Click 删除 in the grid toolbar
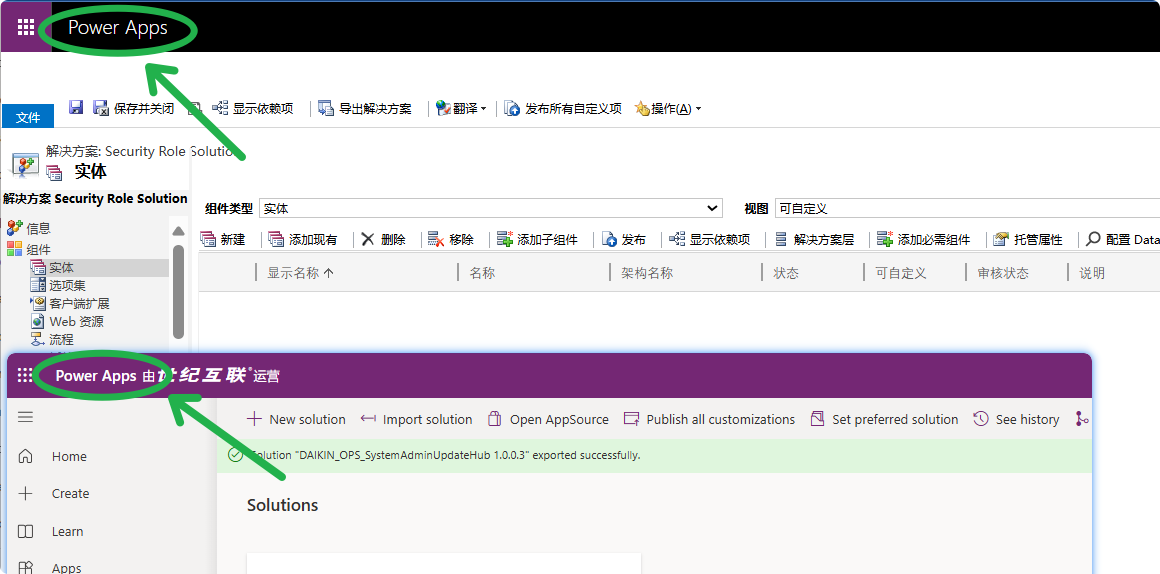Image resolution: width=1160 pixels, height=574 pixels. coord(384,240)
